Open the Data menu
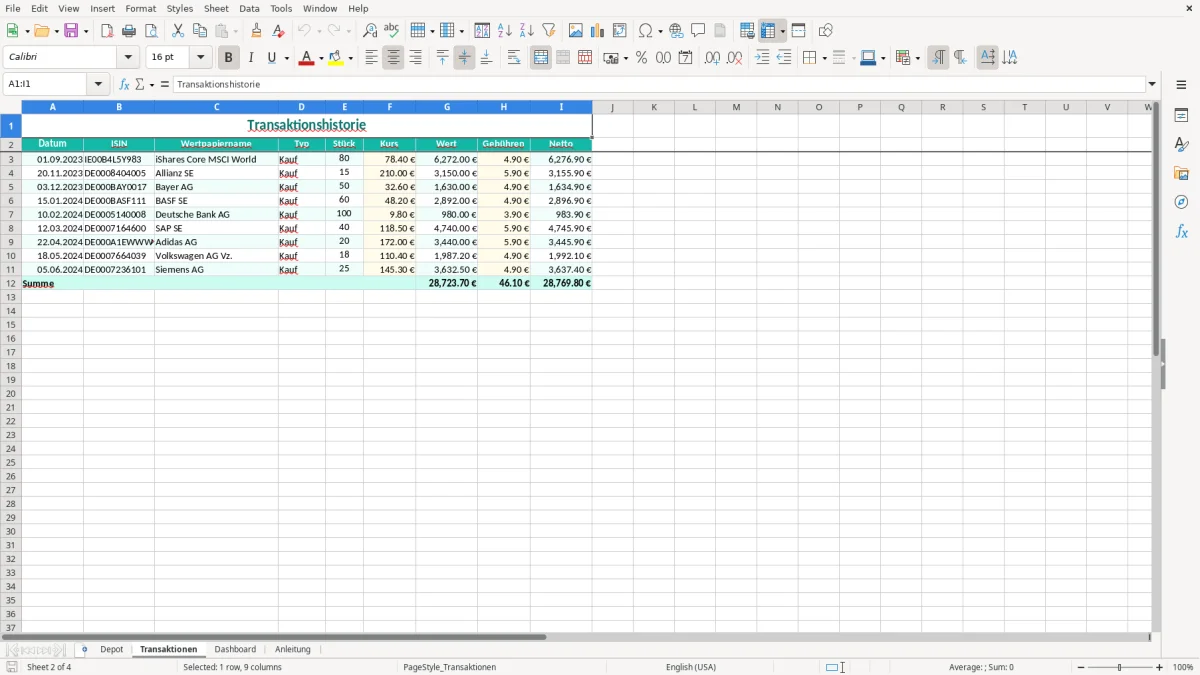 click(249, 8)
